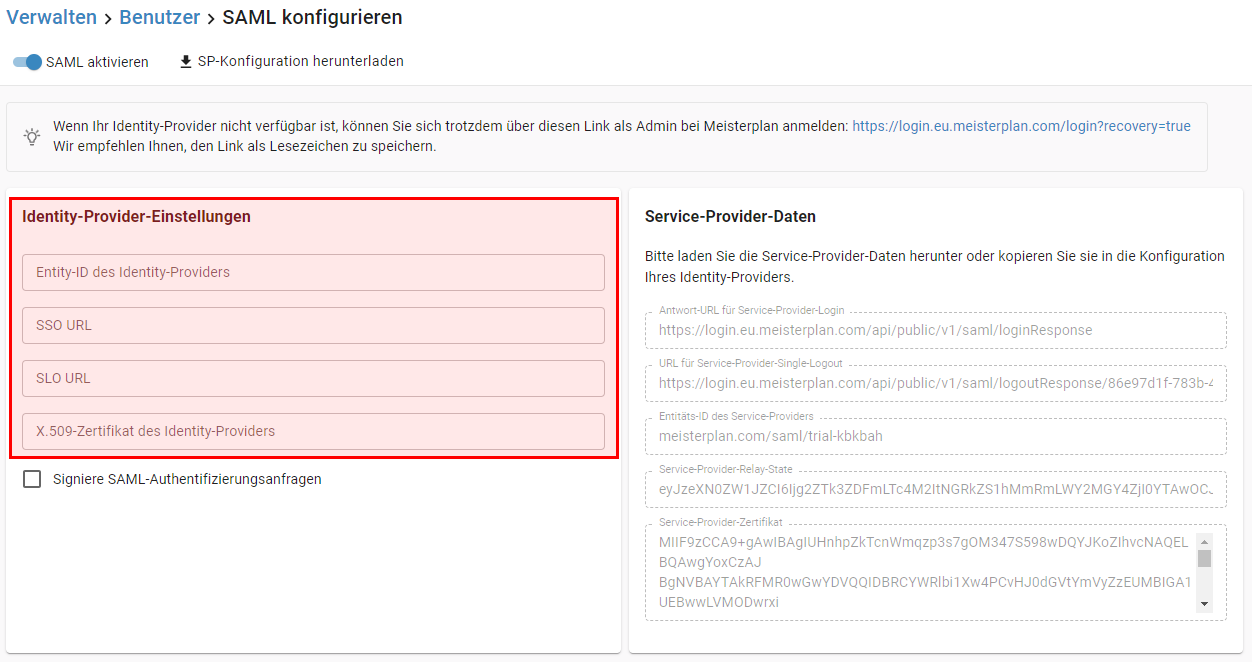The image size is (1252, 662).
Task: Click the SAML konfigurieren page title
Action: point(313,17)
